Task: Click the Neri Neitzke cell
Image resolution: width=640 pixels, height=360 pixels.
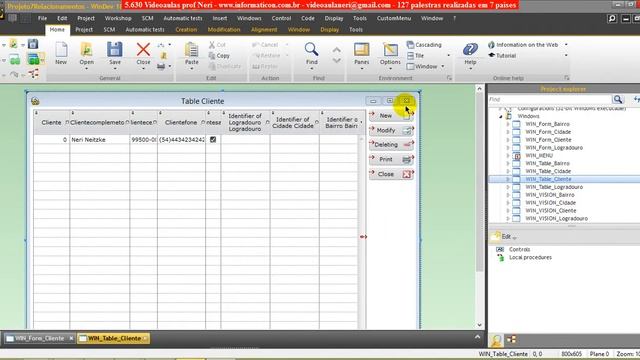Action: [99, 140]
